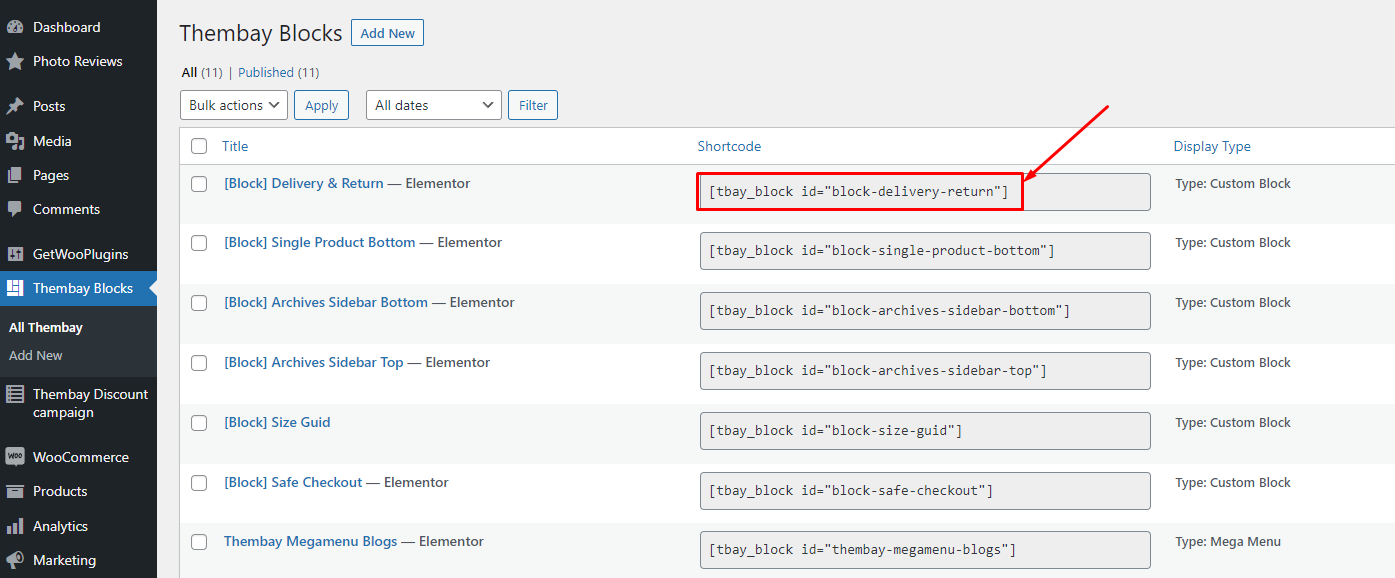Open the Bulk actions dropdown
The image size is (1395, 578).
[234, 105]
